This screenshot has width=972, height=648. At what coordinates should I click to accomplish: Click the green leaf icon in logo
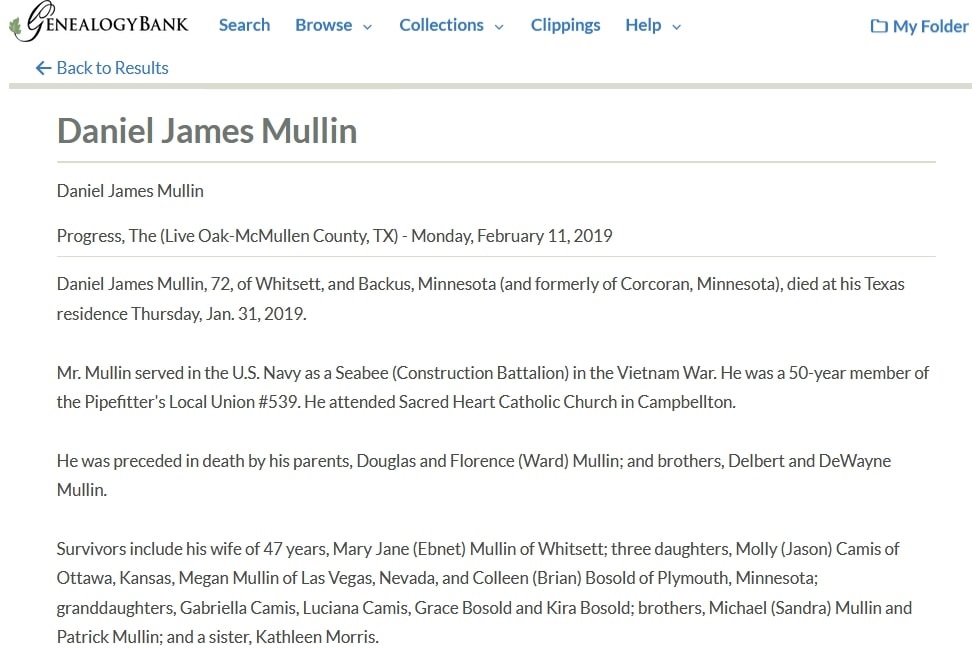point(15,26)
